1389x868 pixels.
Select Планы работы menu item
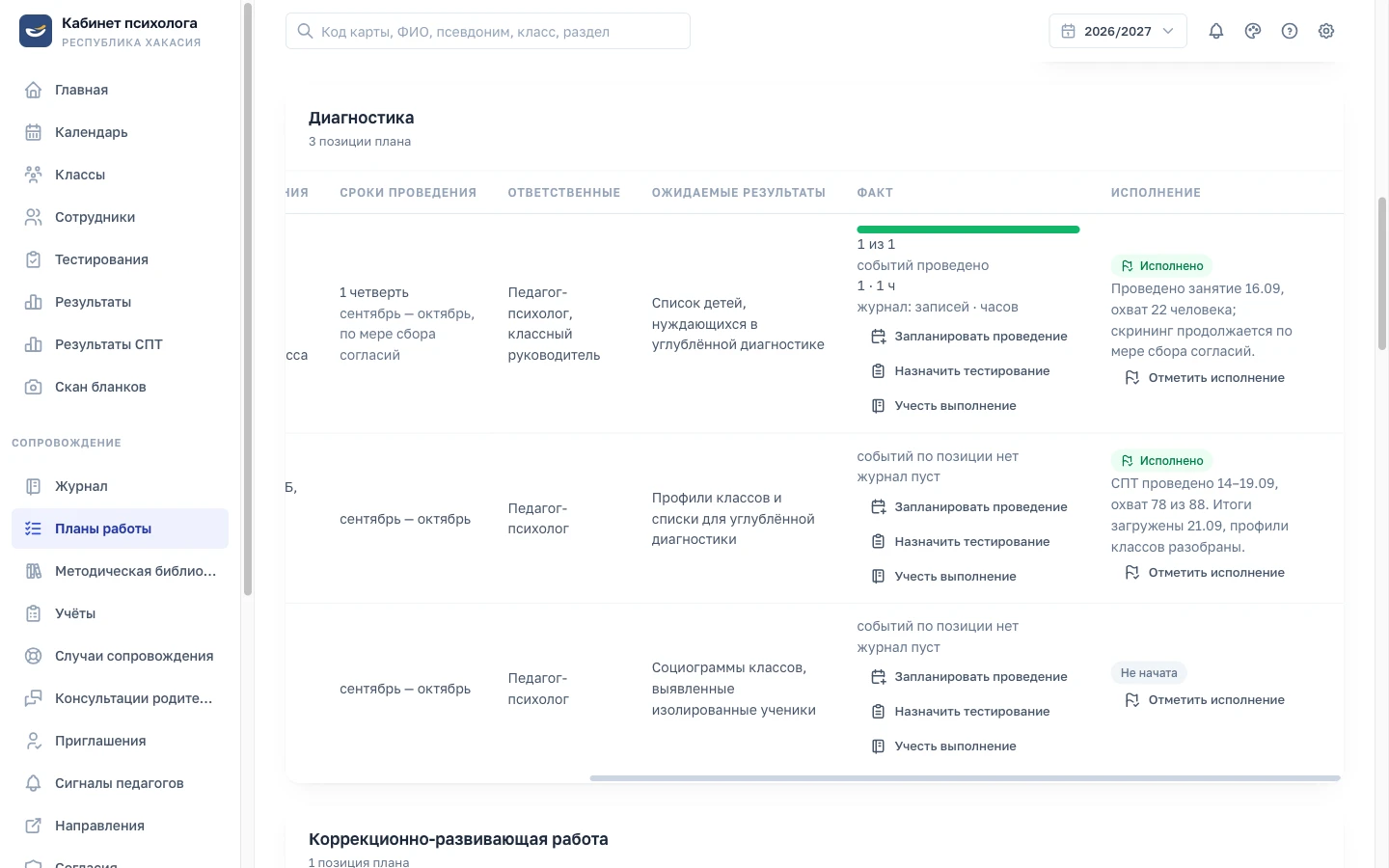[120, 529]
